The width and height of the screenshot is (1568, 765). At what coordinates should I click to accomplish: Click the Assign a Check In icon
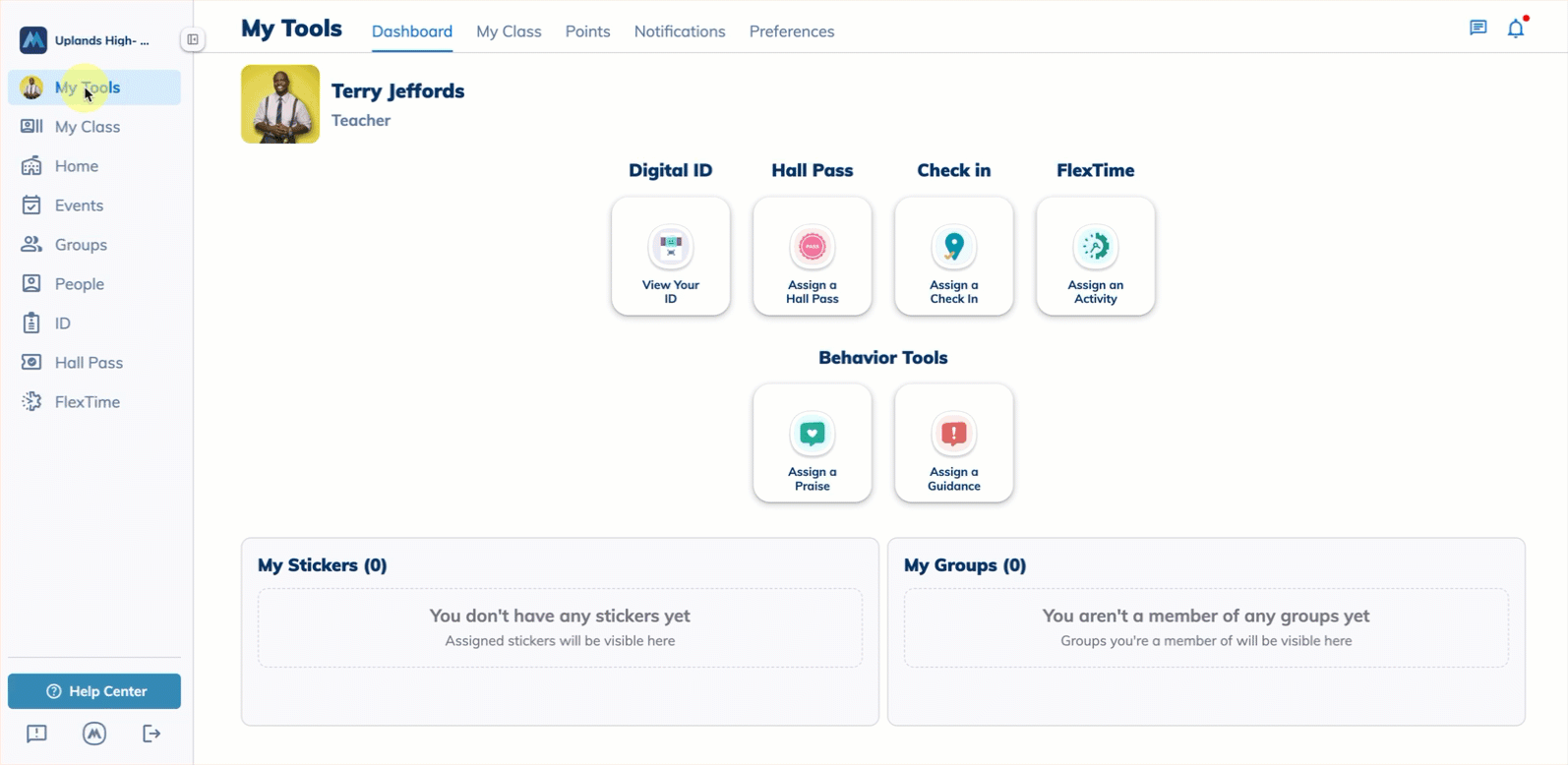pyautogui.click(x=954, y=247)
